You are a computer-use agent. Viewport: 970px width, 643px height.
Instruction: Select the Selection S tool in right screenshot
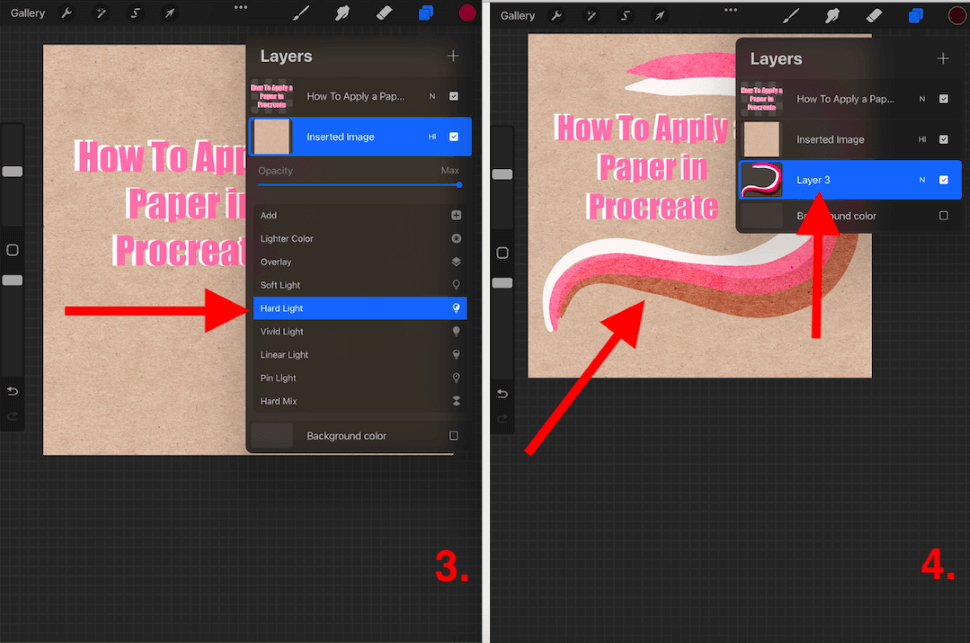pos(625,15)
